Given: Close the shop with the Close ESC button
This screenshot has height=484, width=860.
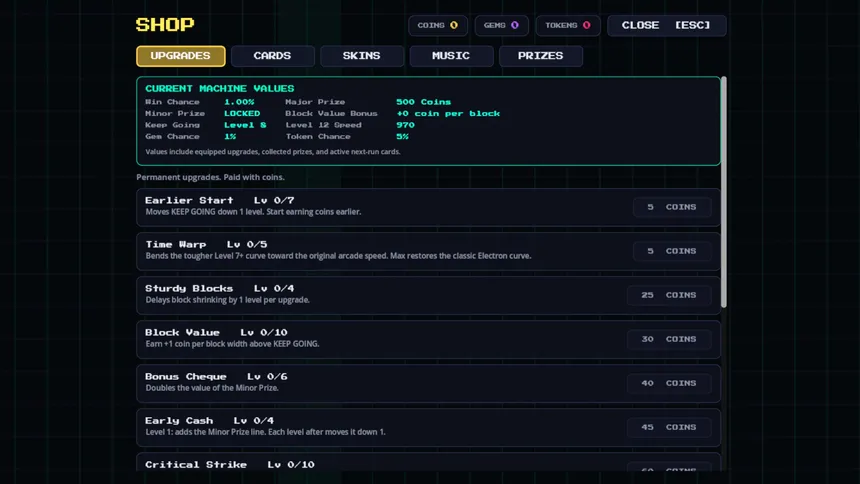Looking at the screenshot, I should pyautogui.click(x=666, y=25).
